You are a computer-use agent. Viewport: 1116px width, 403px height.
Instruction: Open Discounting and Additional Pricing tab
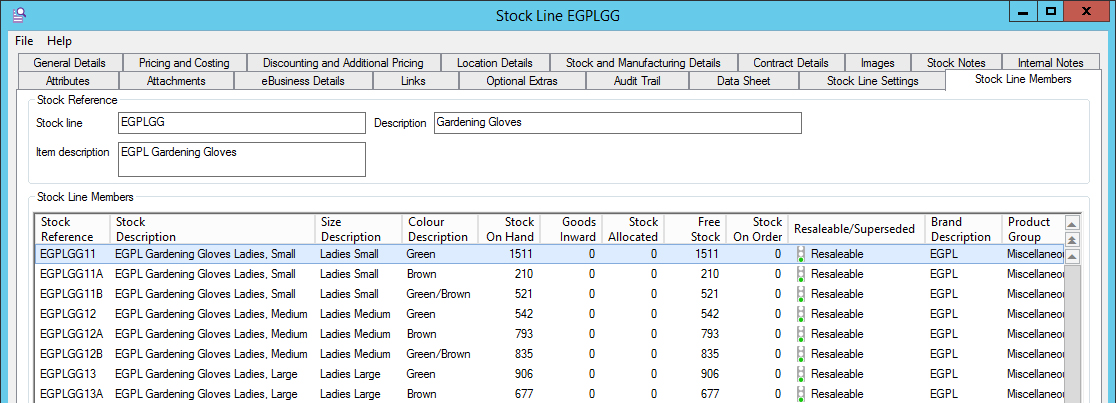pyautogui.click(x=343, y=63)
